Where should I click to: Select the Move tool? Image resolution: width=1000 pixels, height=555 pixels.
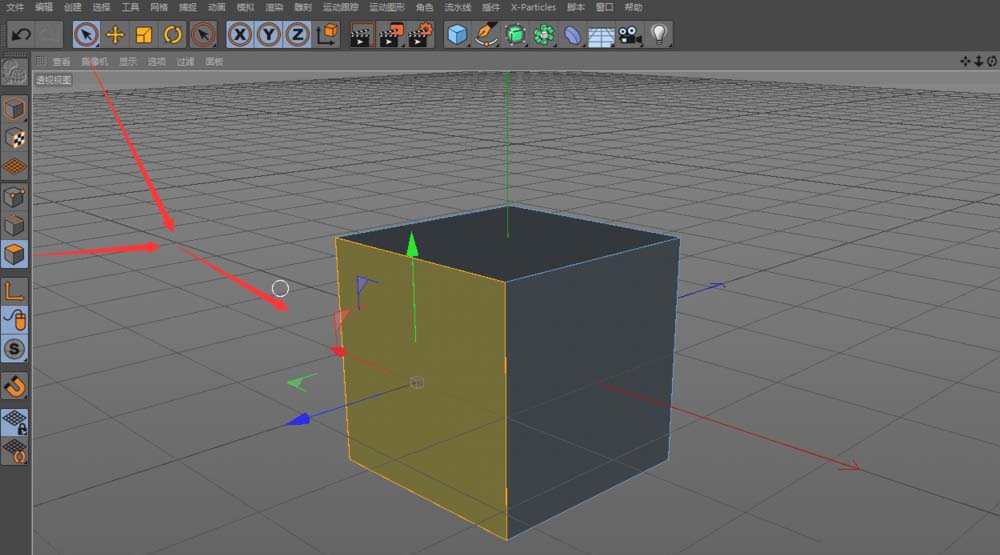[x=115, y=35]
